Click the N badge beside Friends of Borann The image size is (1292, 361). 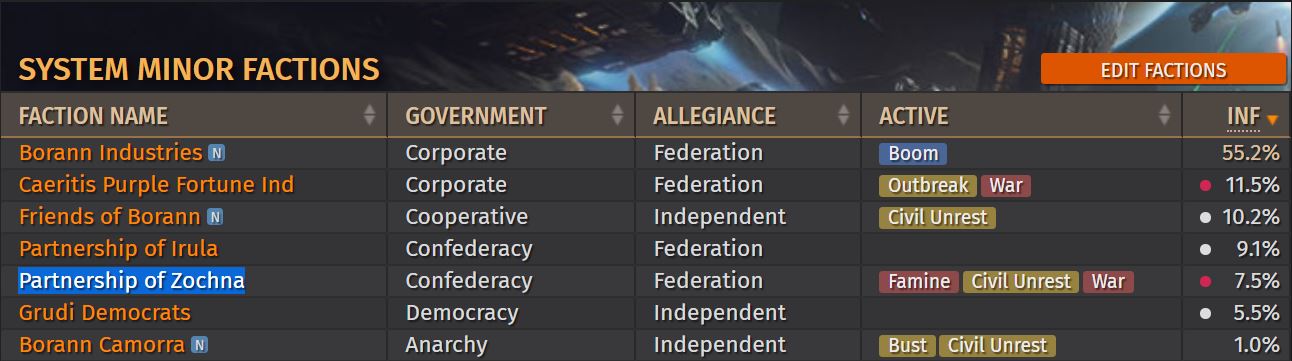[x=215, y=218]
